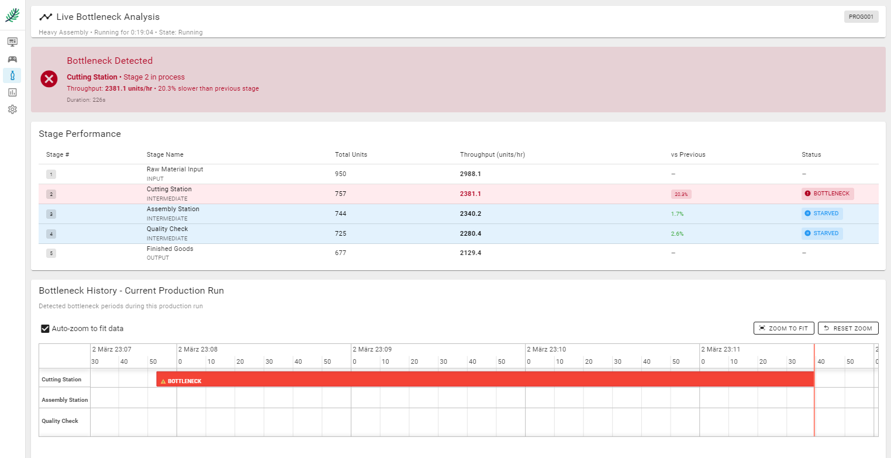Image resolution: width=891 pixels, height=458 pixels.
Task: Click the 20.3% vs Previous badge
Action: (x=681, y=194)
